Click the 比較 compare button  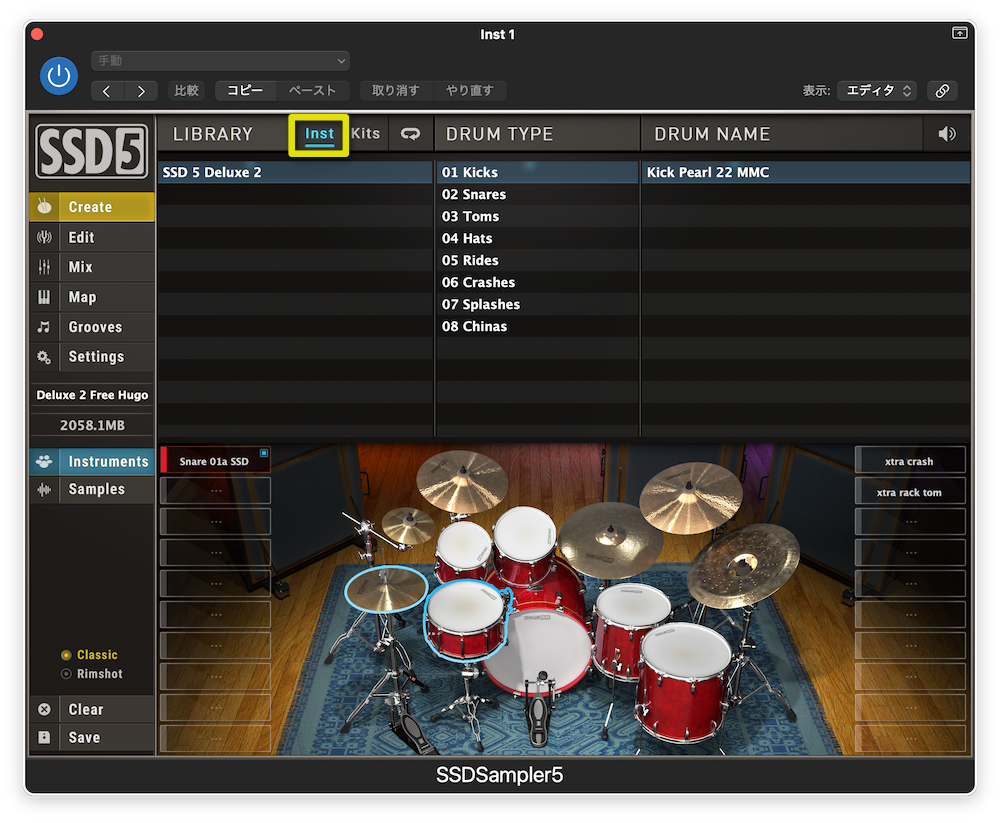click(x=186, y=91)
